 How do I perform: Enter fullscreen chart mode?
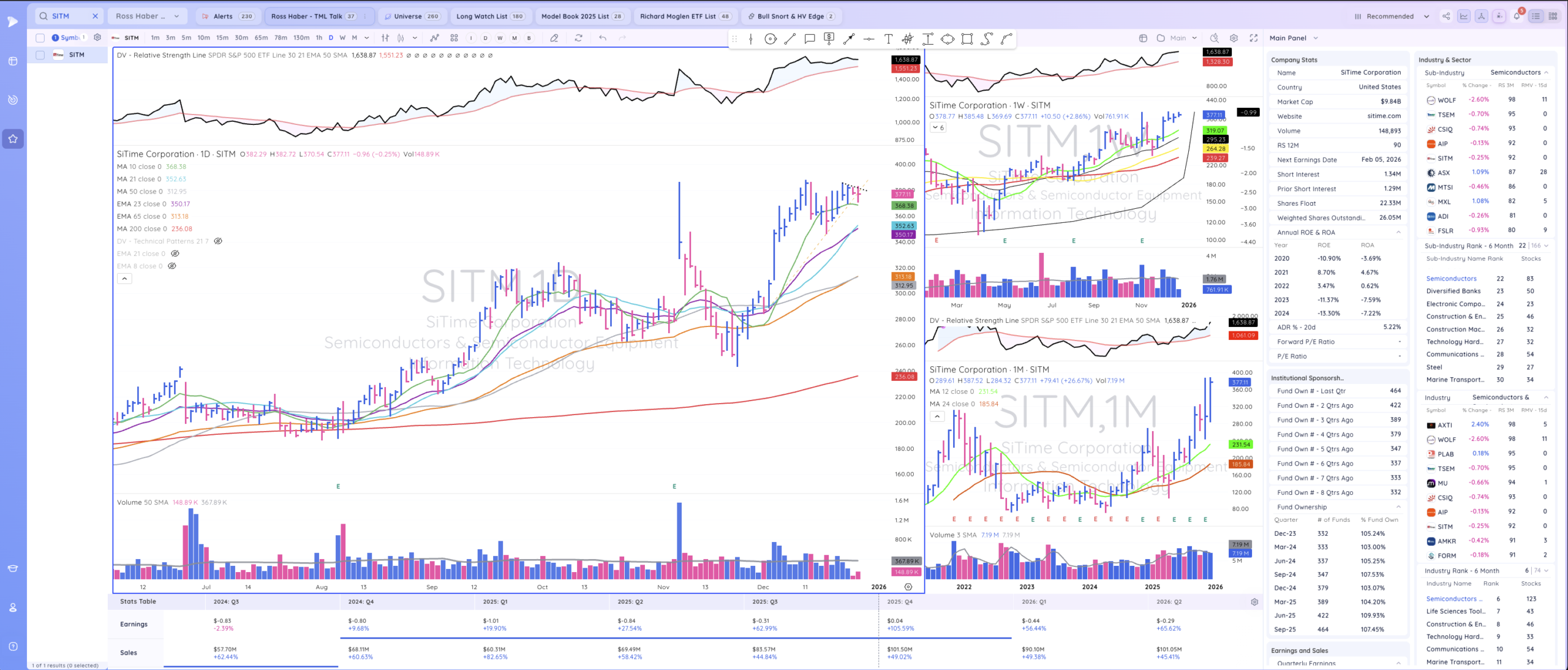pos(1254,38)
